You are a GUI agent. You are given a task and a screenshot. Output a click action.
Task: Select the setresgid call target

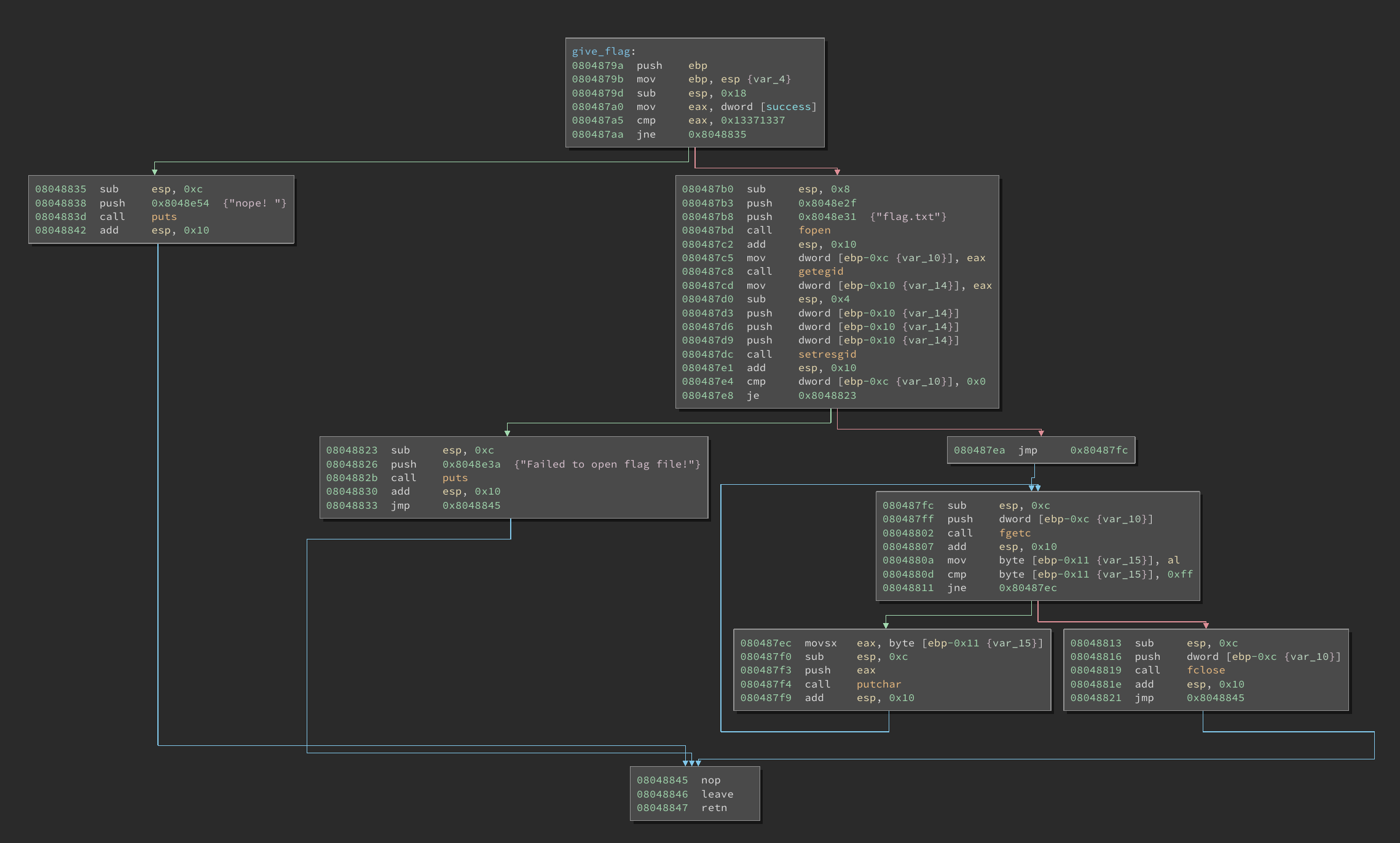(827, 355)
